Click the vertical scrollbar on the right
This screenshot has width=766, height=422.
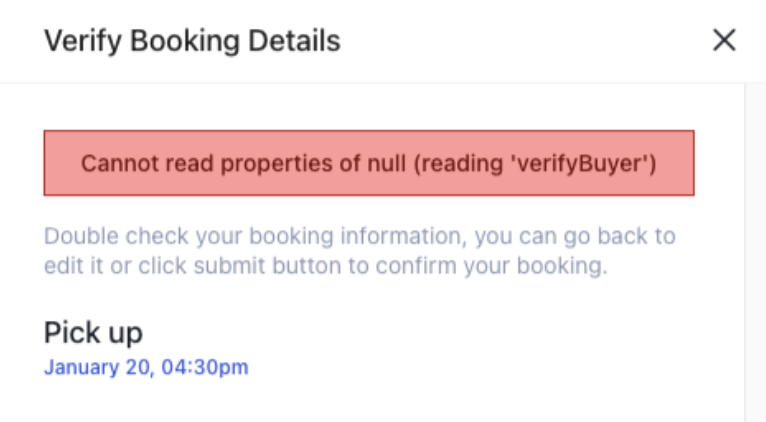(755, 250)
